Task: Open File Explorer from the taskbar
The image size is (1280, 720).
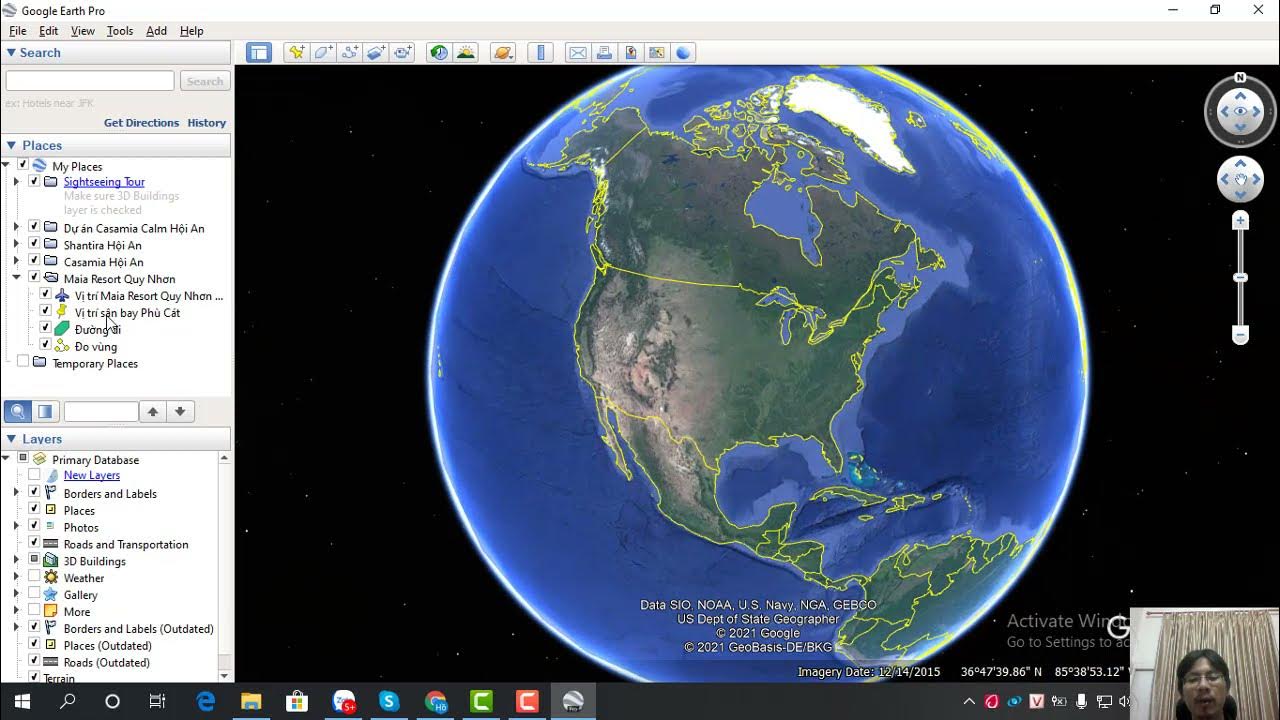Action: 251,701
